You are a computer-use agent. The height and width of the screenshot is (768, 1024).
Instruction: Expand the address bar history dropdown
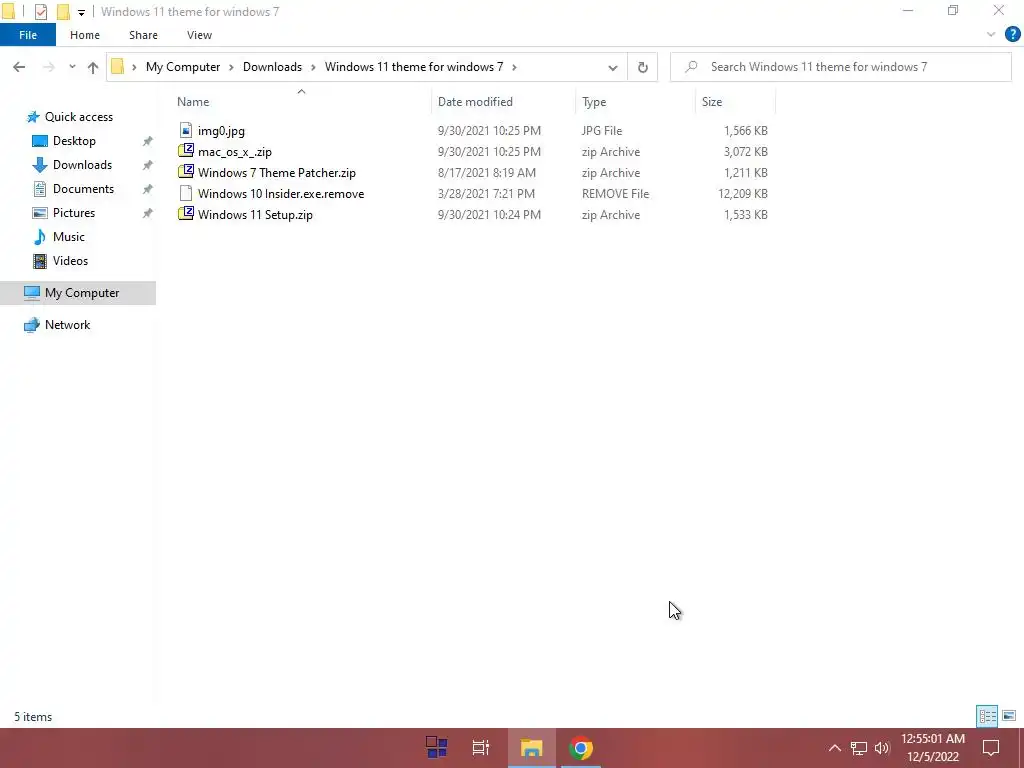pyautogui.click(x=613, y=67)
